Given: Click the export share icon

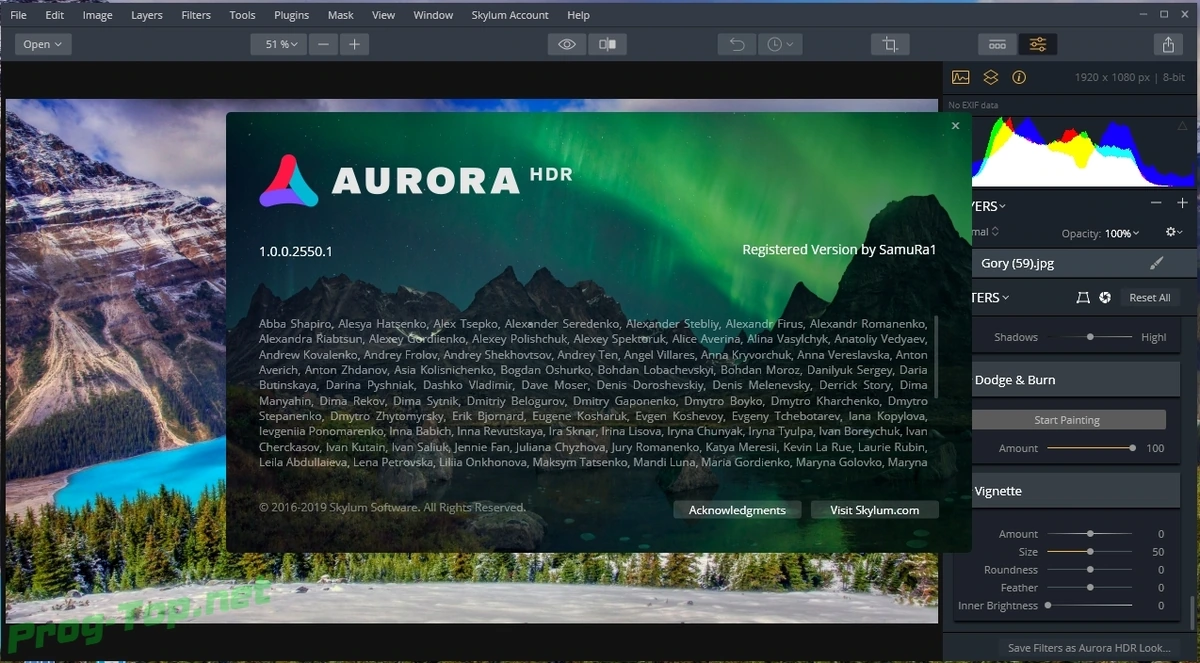Looking at the screenshot, I should click(1168, 44).
